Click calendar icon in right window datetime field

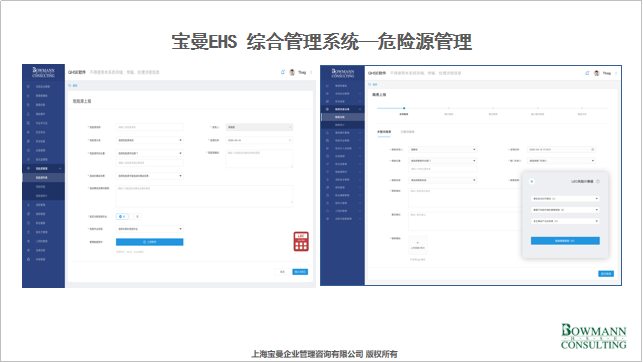coord(593,150)
